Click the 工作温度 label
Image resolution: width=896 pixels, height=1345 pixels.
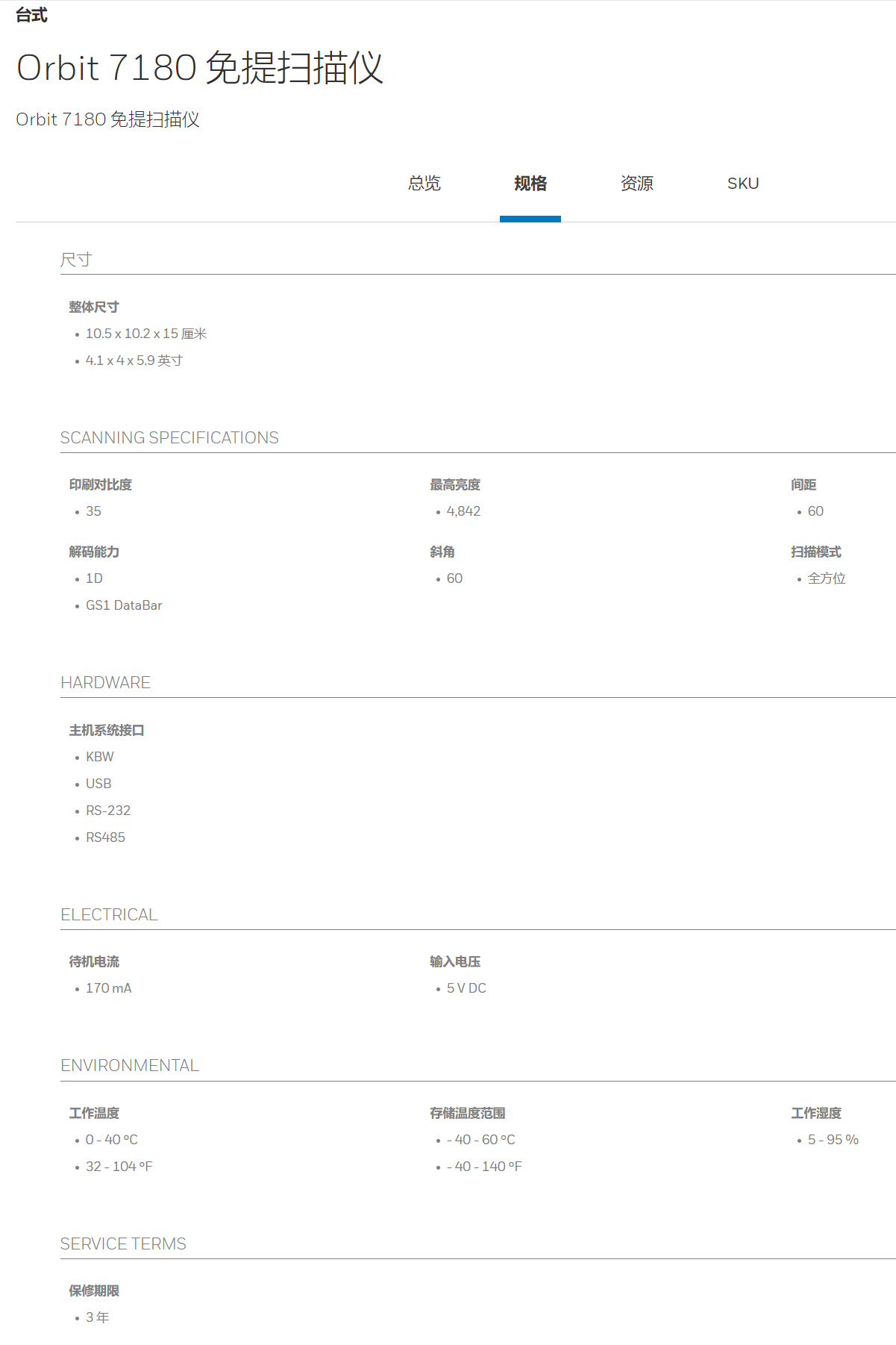(94, 1113)
